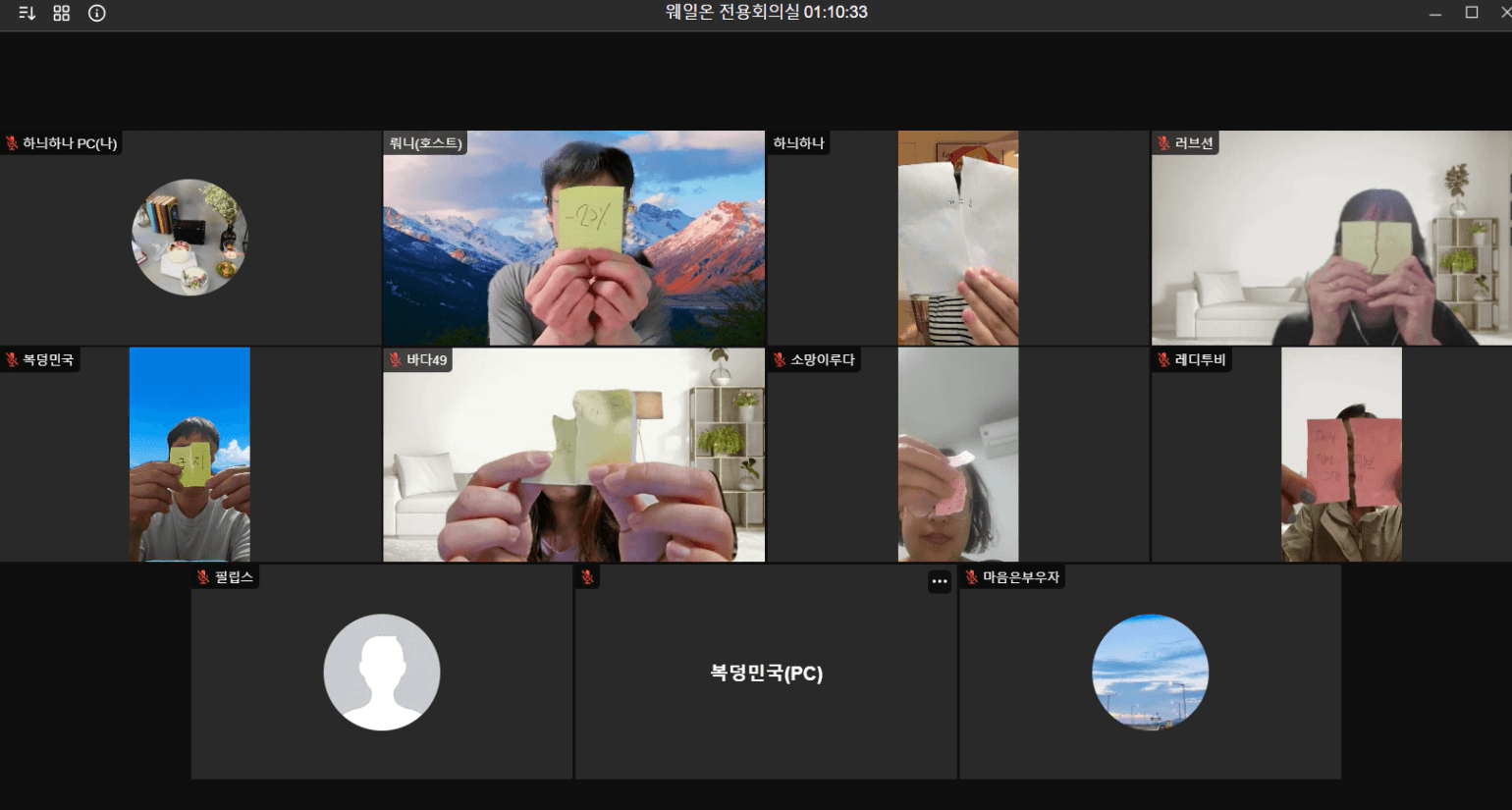The image size is (1512, 810).
Task: Click the 하닌하나 name label
Action: coord(798,143)
